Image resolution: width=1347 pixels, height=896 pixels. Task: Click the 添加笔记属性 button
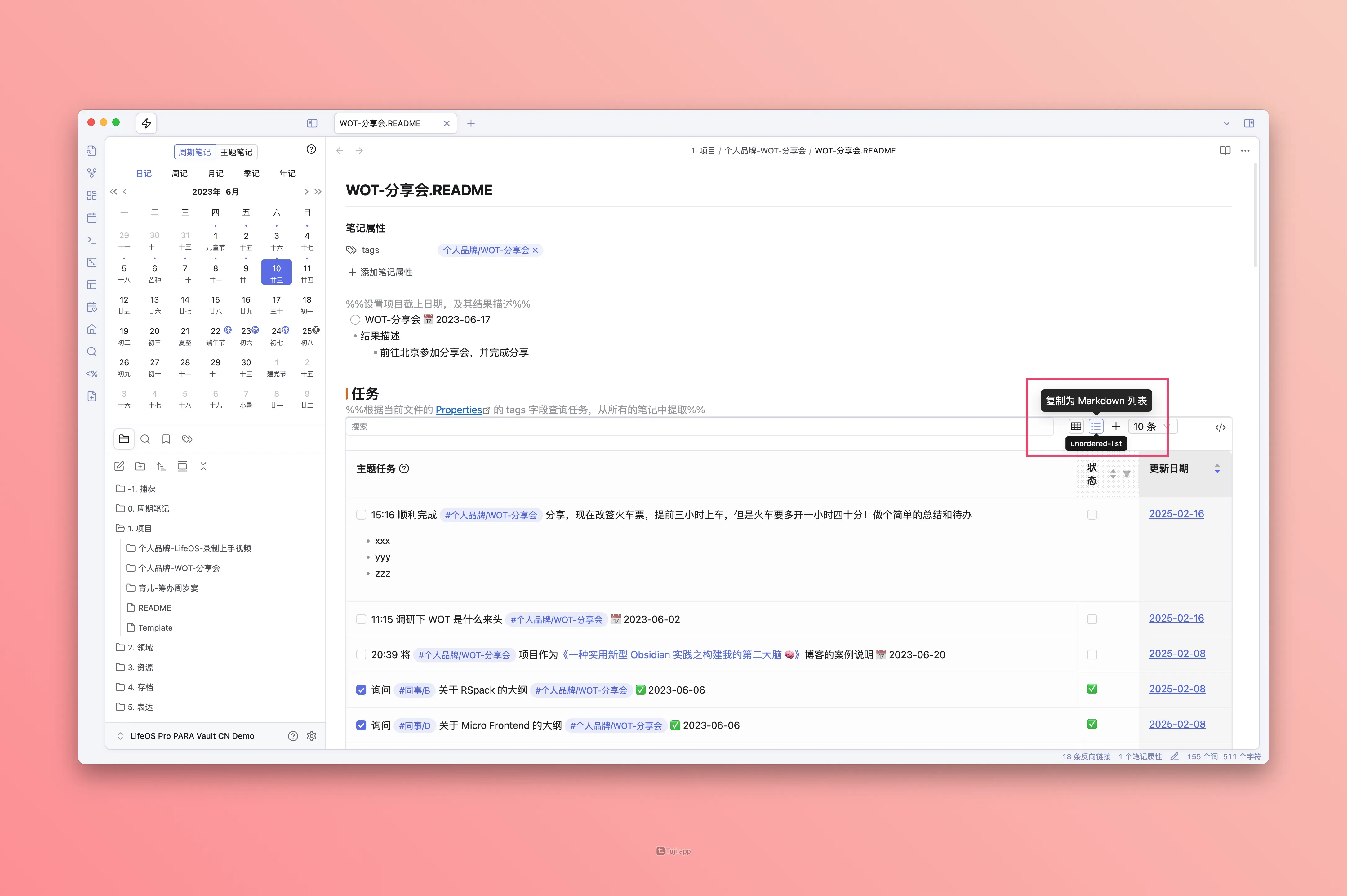380,273
